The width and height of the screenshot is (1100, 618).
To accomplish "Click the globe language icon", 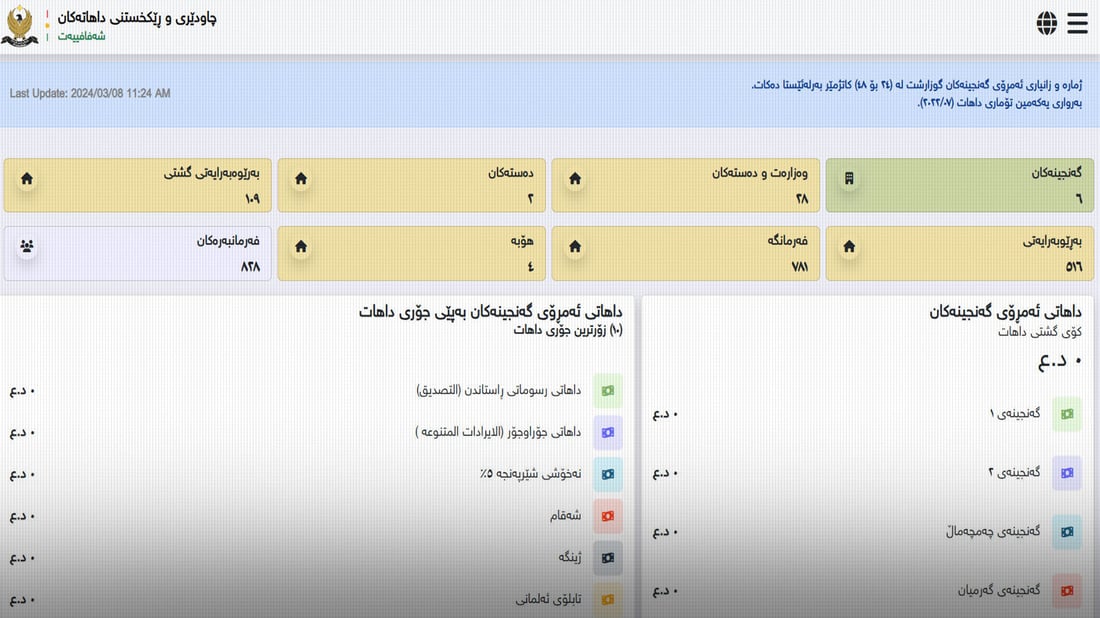I will pyautogui.click(x=1046, y=22).
